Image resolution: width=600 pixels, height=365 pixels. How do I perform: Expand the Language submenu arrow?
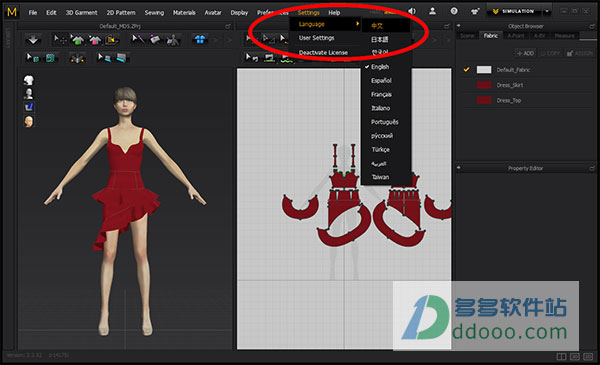coord(357,24)
